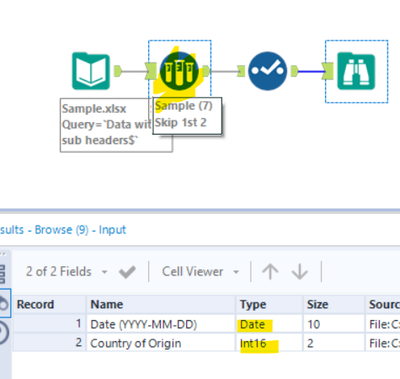Click the Input Data tool output anchor

118,71
